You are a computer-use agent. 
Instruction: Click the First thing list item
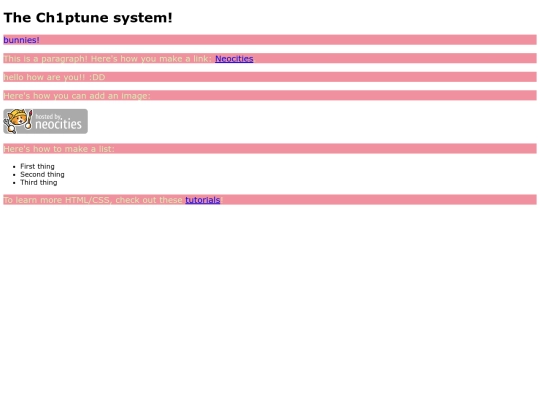click(37, 166)
